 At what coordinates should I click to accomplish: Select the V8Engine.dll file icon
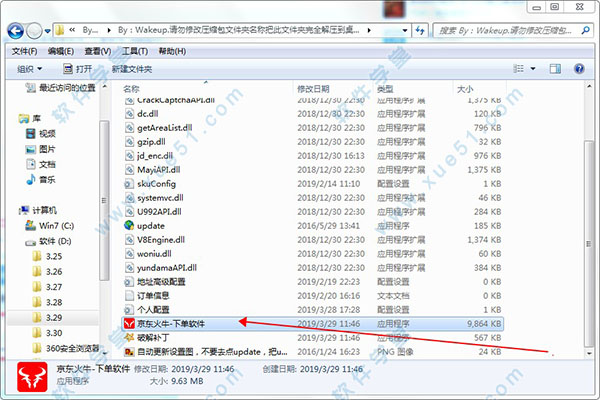pos(129,240)
